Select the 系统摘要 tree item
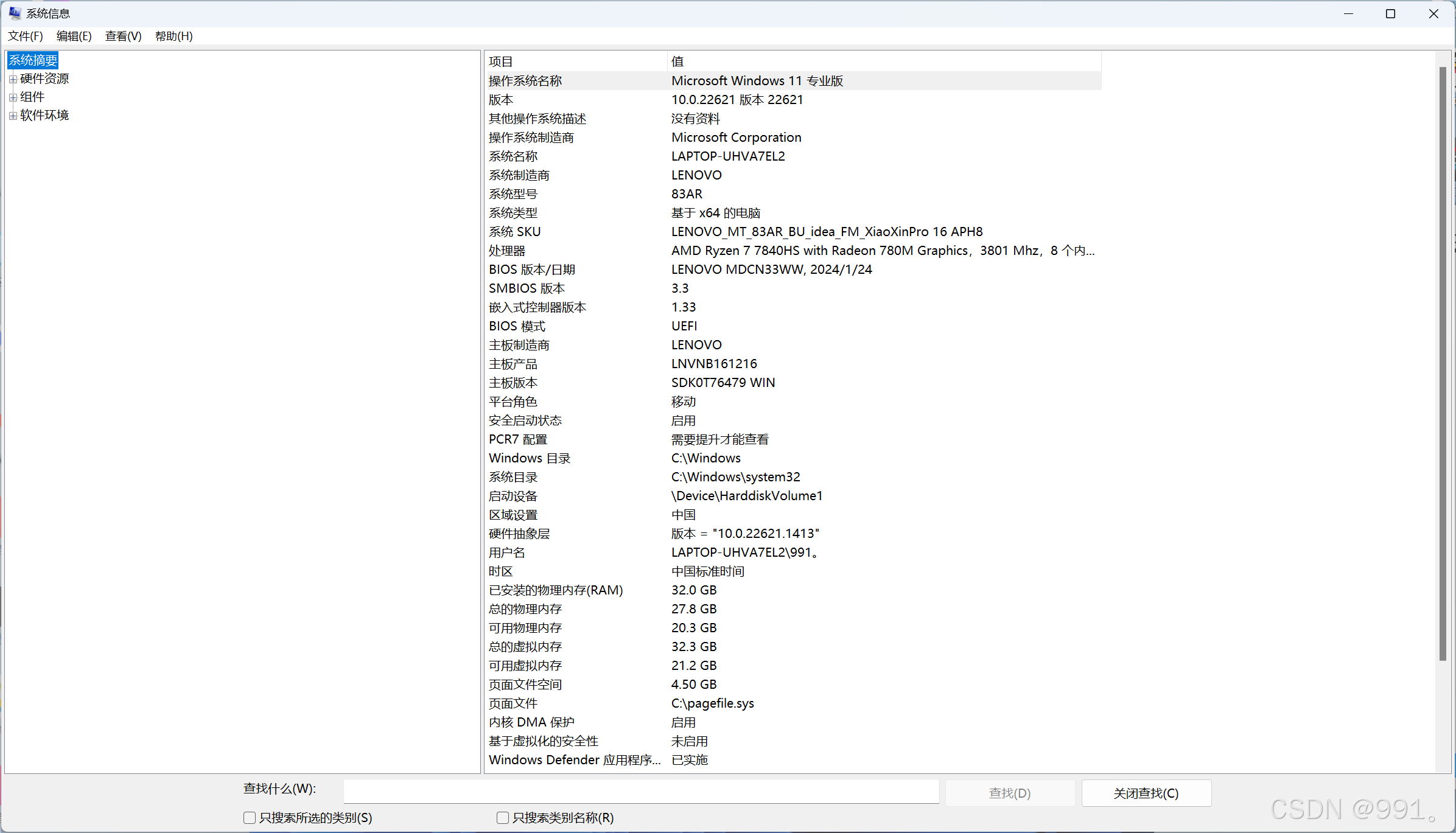 click(33, 60)
